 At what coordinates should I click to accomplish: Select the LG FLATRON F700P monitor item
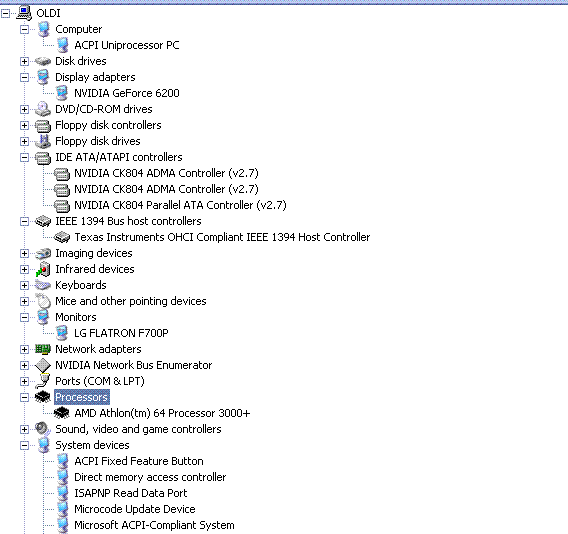[121, 333]
